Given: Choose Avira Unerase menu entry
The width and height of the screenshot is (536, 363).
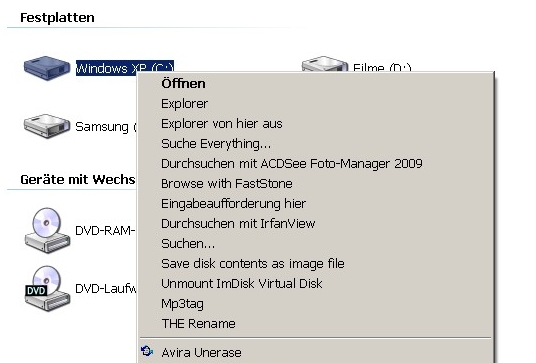Looking at the screenshot, I should 317,352.
